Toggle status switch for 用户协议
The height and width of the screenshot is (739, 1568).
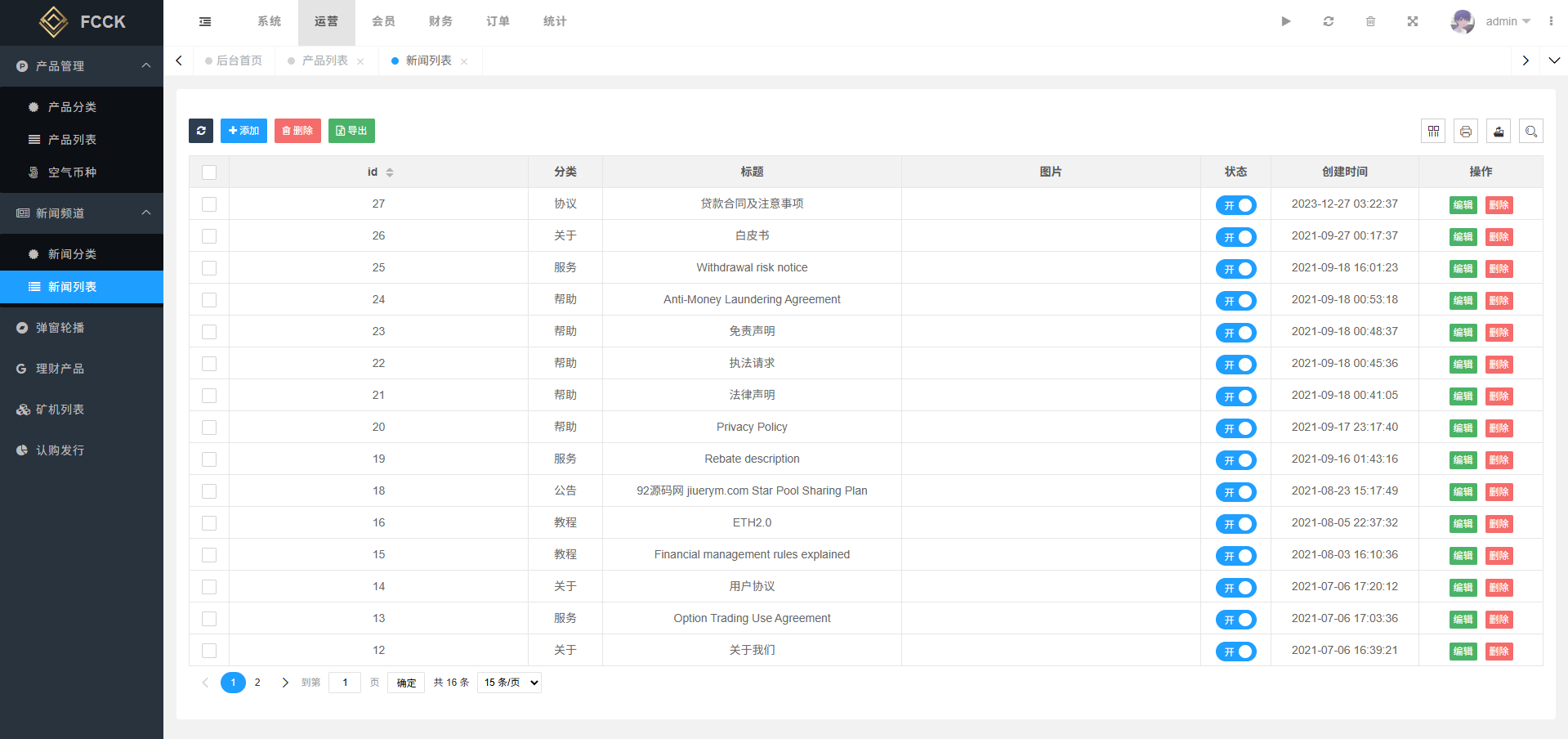tap(1235, 588)
